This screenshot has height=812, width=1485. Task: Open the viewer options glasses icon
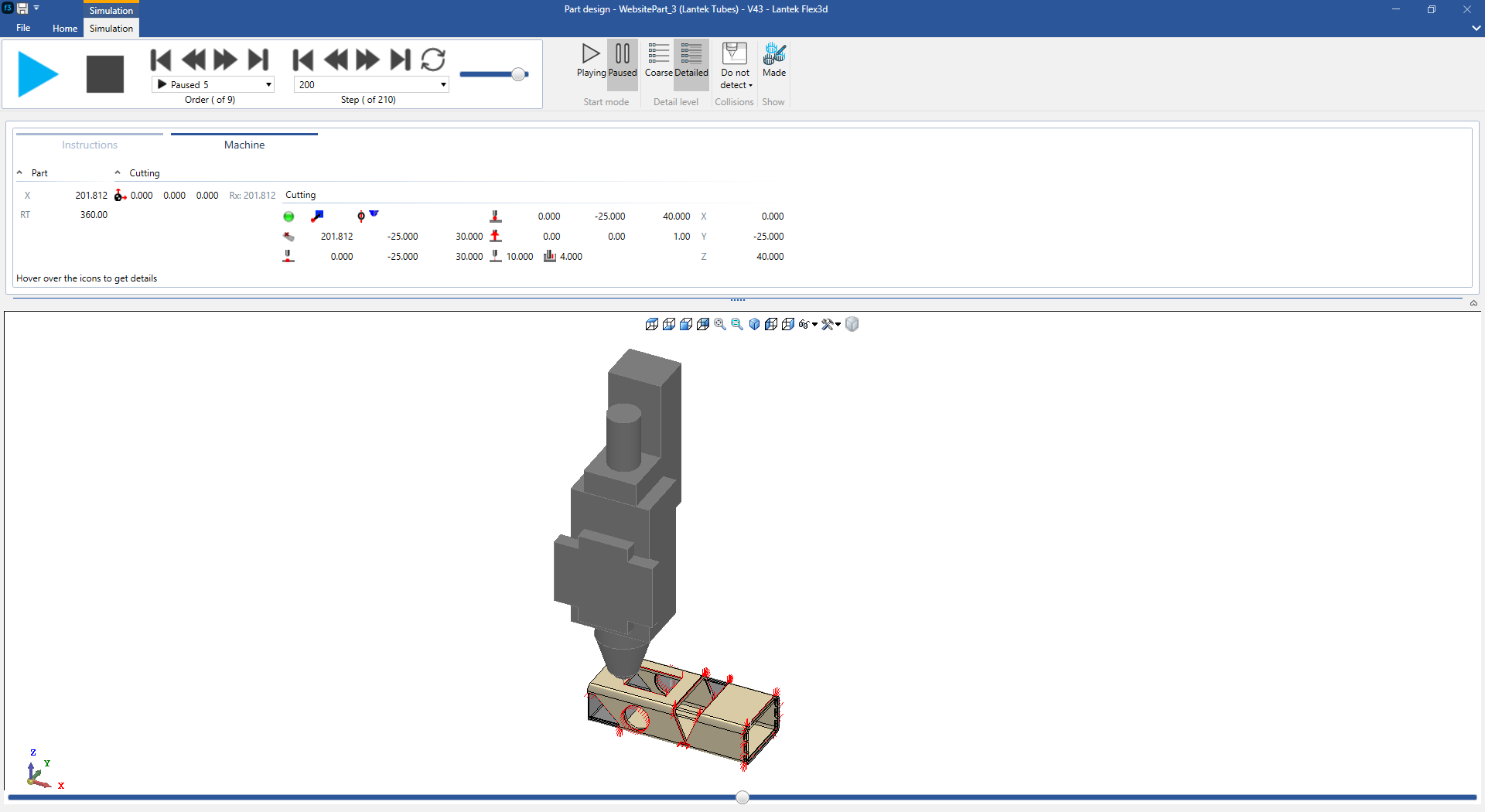(x=804, y=324)
